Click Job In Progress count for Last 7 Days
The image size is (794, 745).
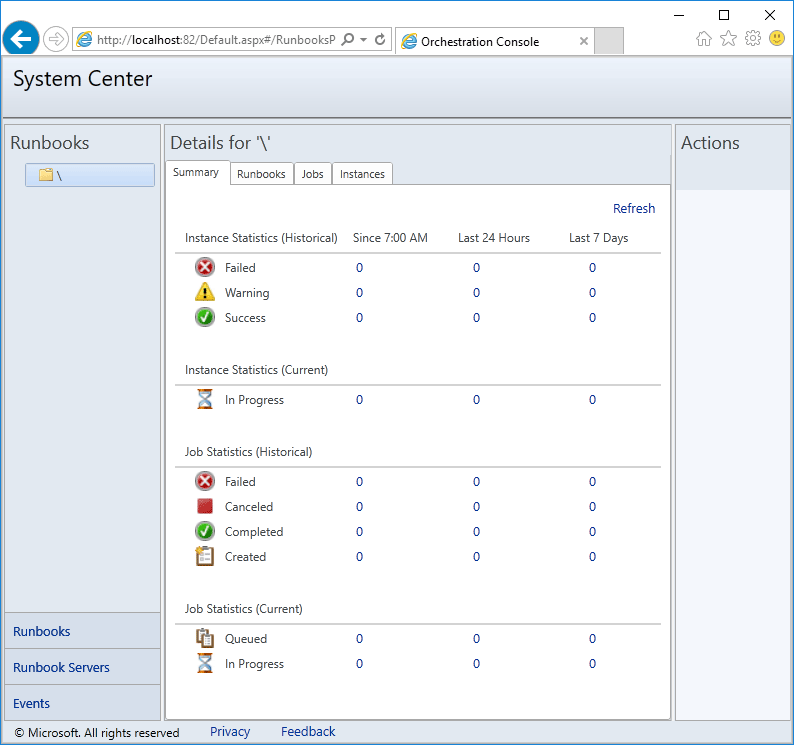point(592,663)
